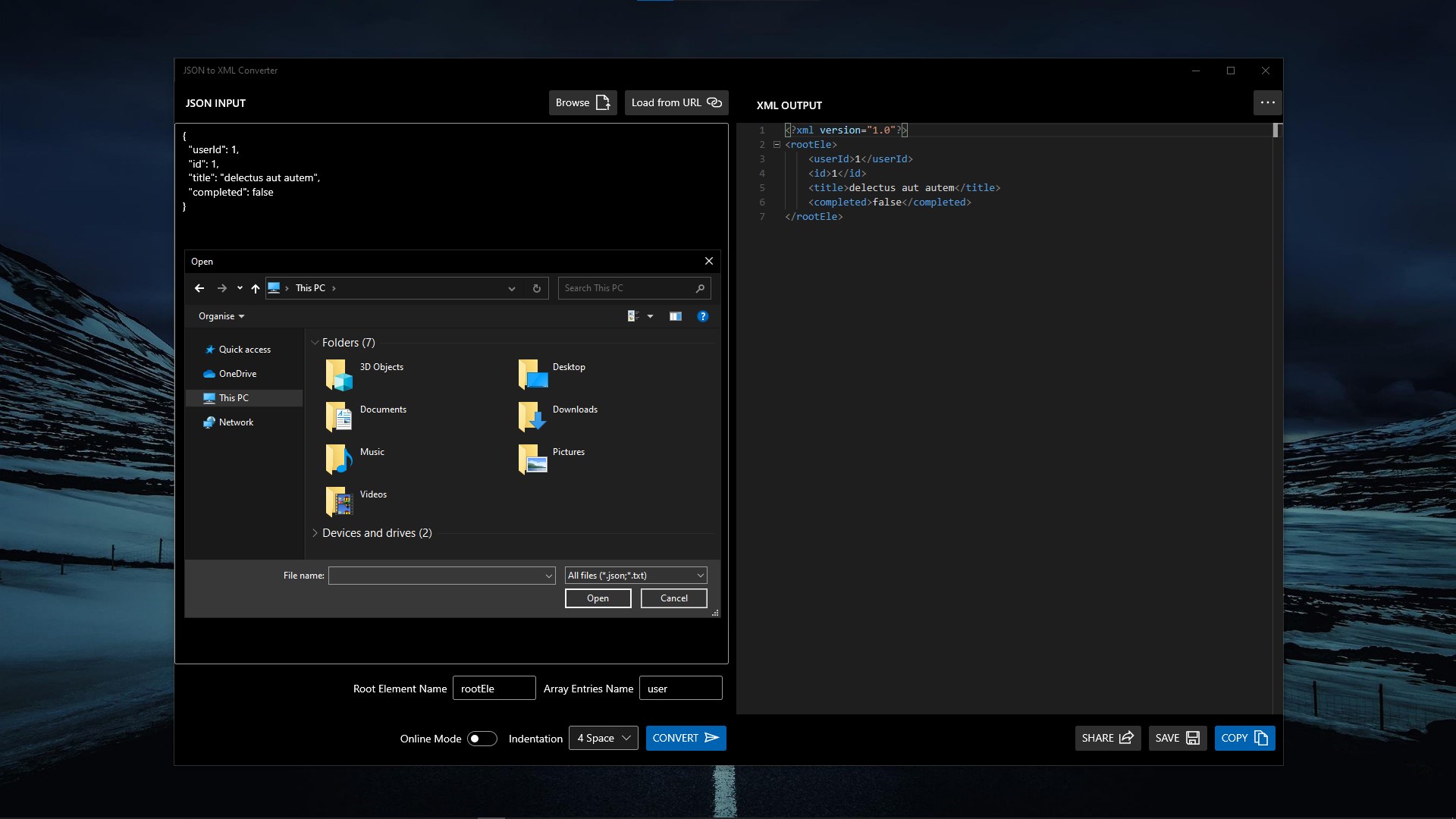Expand Devices and drives section
The image size is (1456, 819).
click(x=315, y=533)
